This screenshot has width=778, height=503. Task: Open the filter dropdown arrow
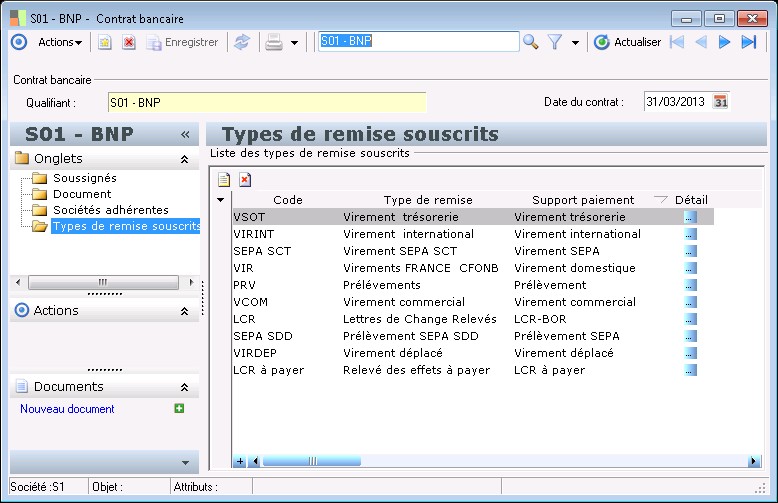[575, 43]
